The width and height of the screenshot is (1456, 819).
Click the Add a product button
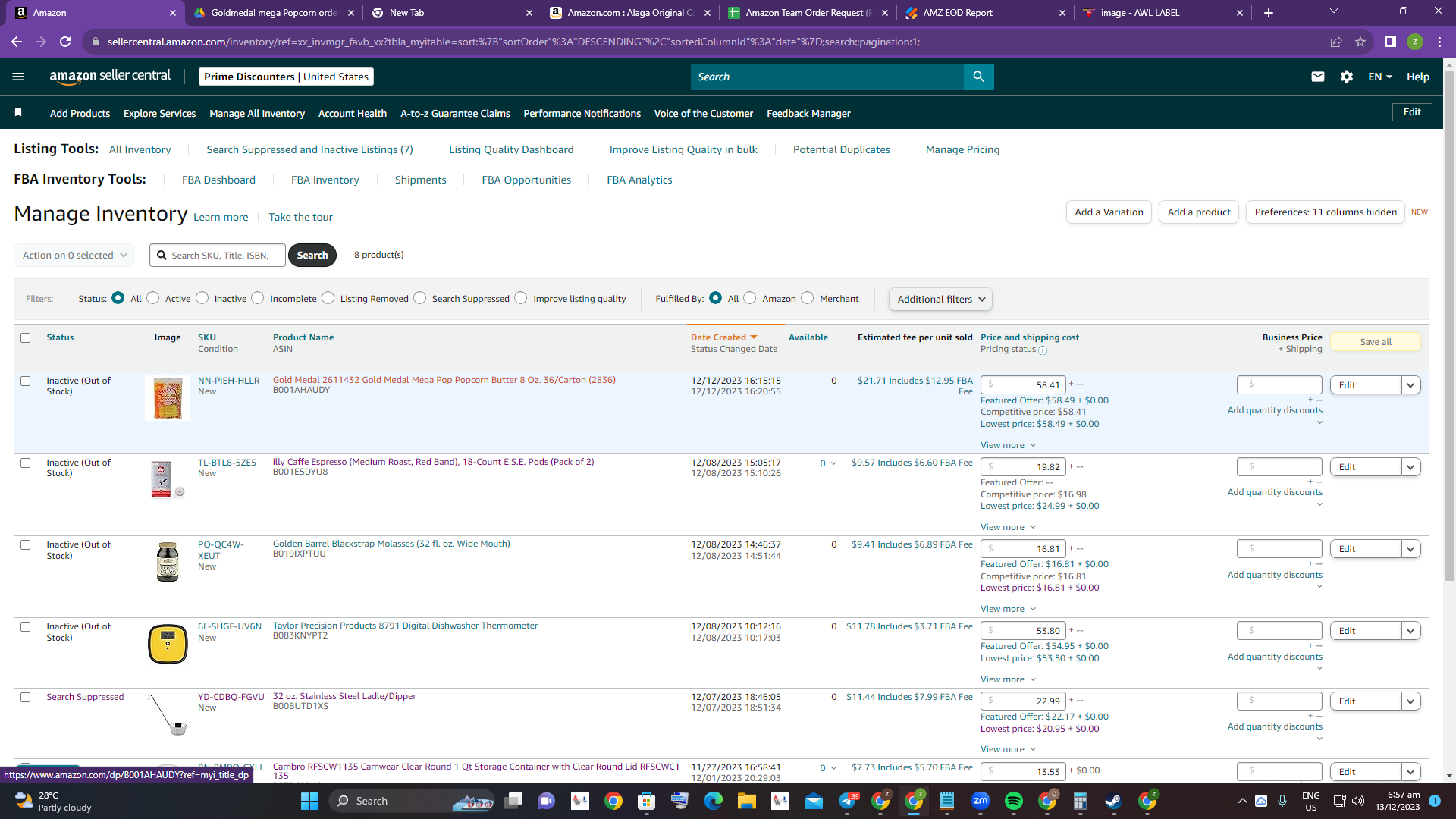coord(1199,212)
